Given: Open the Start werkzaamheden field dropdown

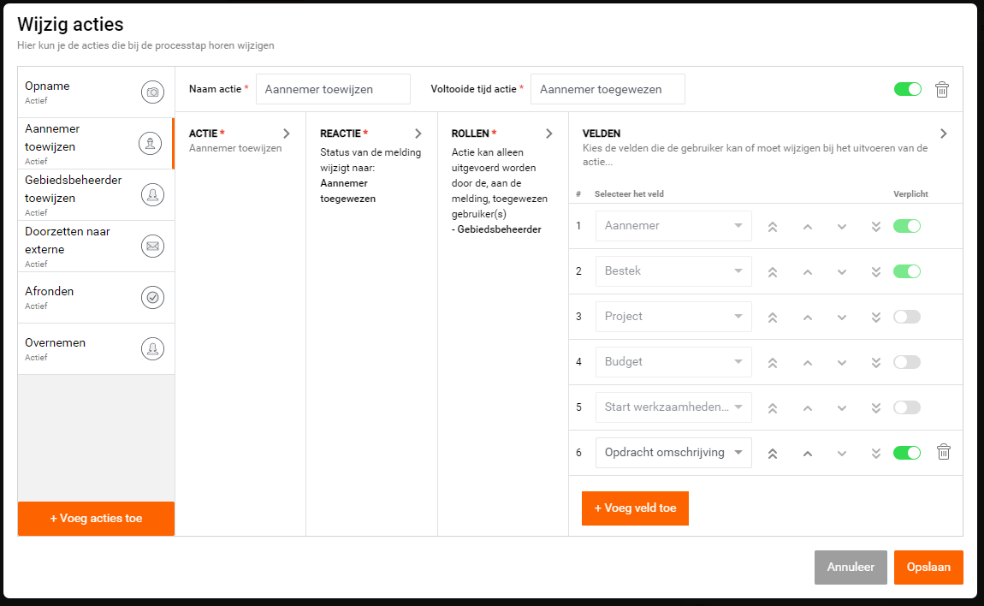Looking at the screenshot, I should pyautogui.click(x=673, y=407).
